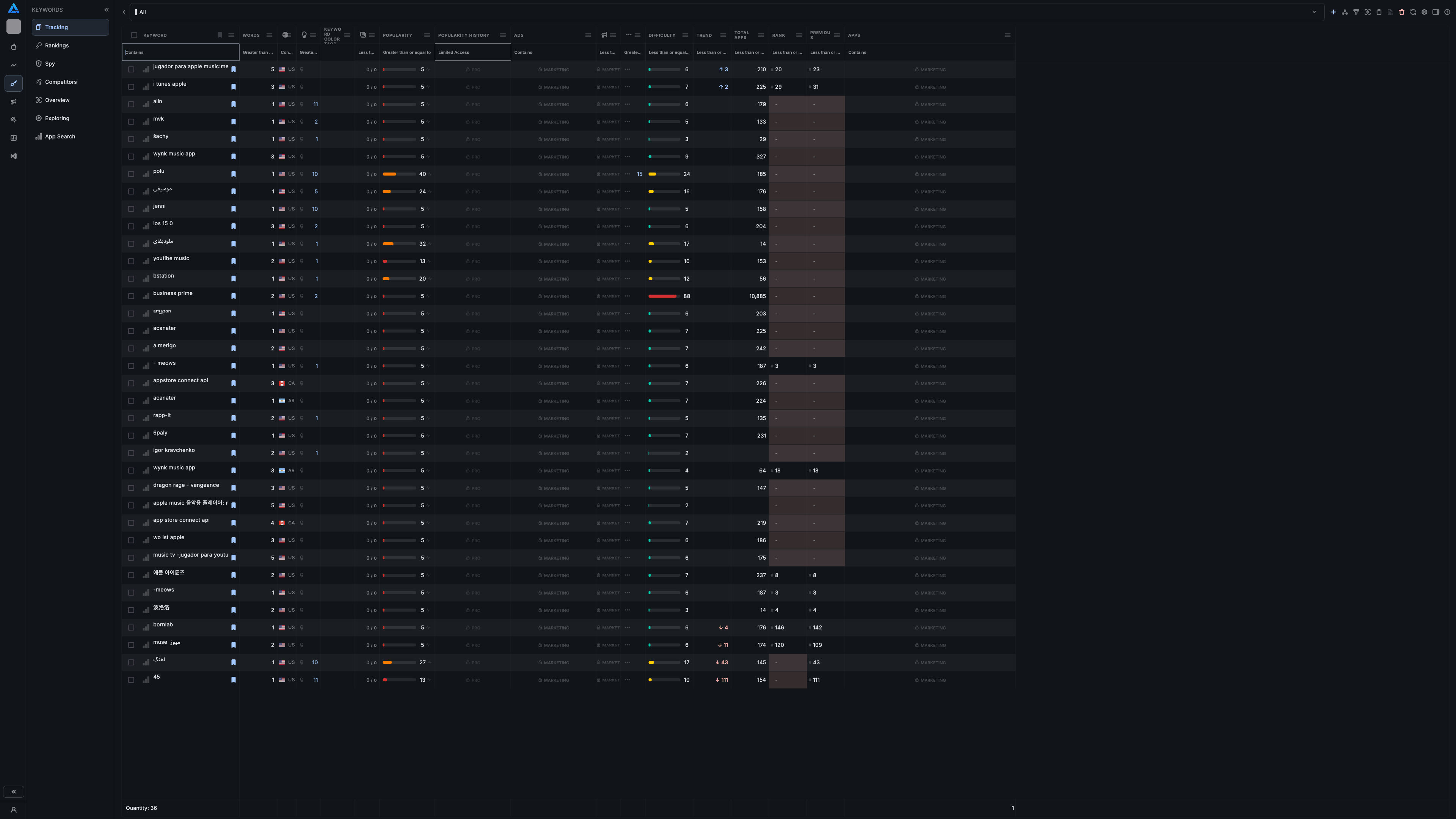Click the clipboard icon in top toolbar
The width and height of the screenshot is (1456, 819).
click(1379, 12)
